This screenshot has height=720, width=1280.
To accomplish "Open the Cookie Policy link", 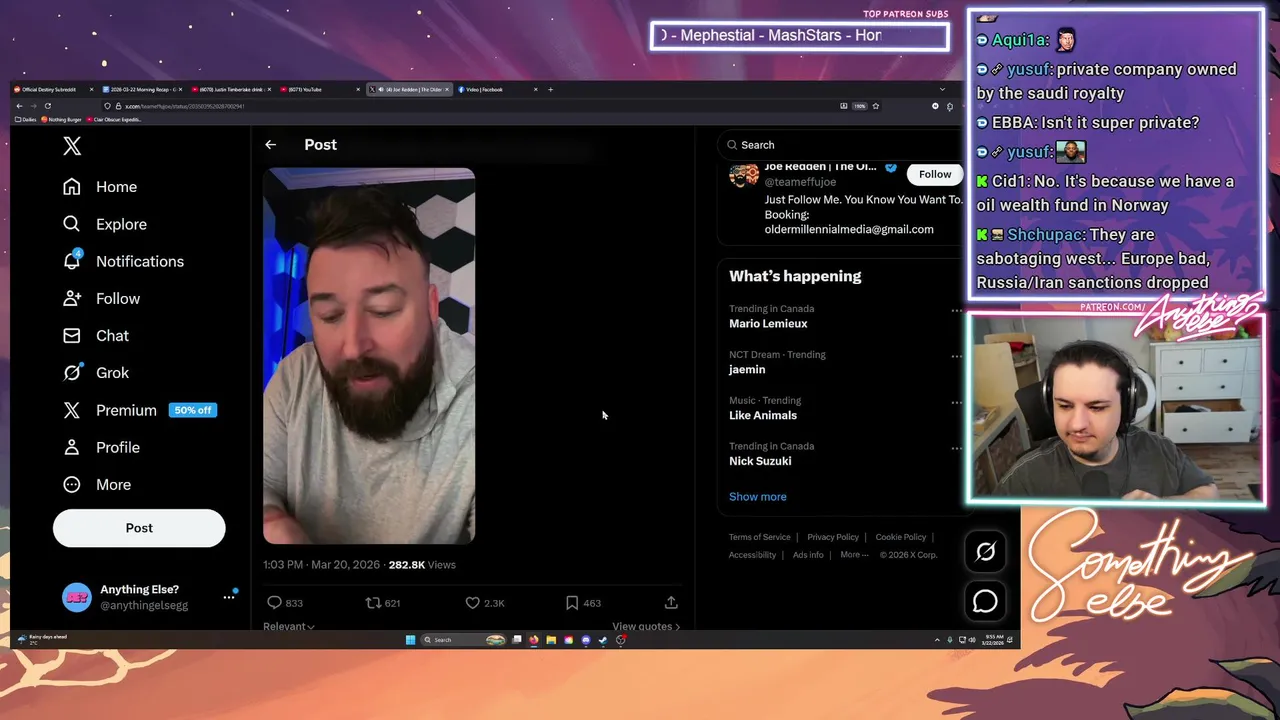I will click(x=901, y=537).
